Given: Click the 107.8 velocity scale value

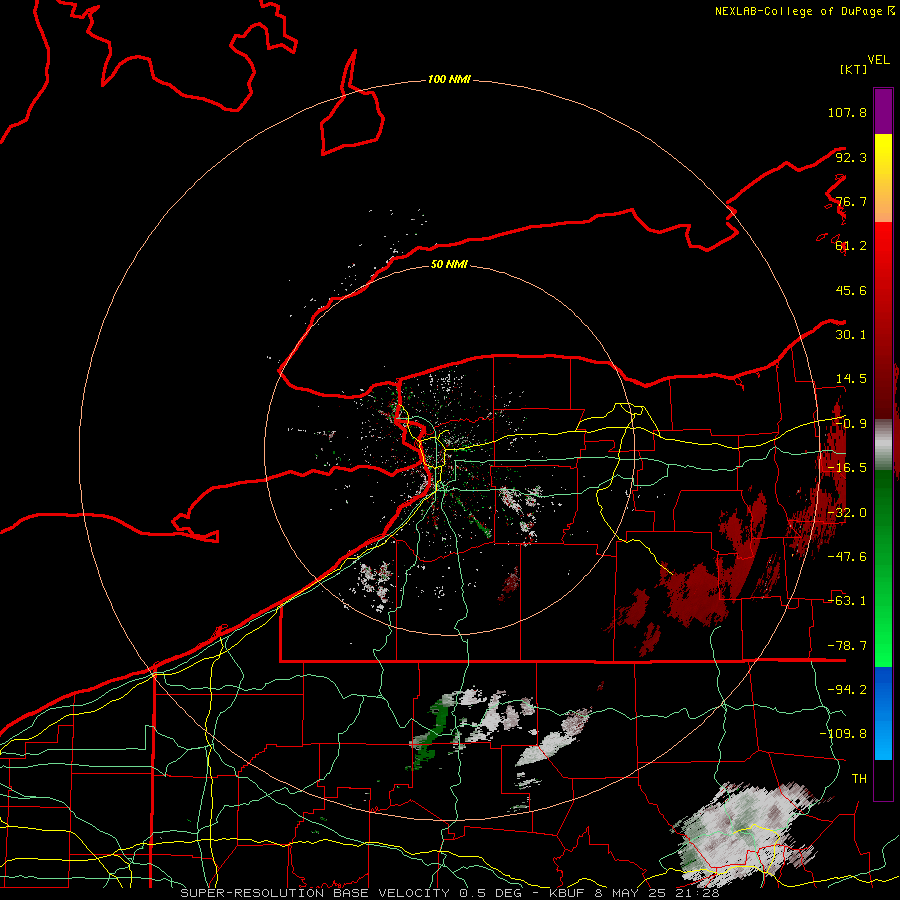Looking at the screenshot, I should (847, 112).
